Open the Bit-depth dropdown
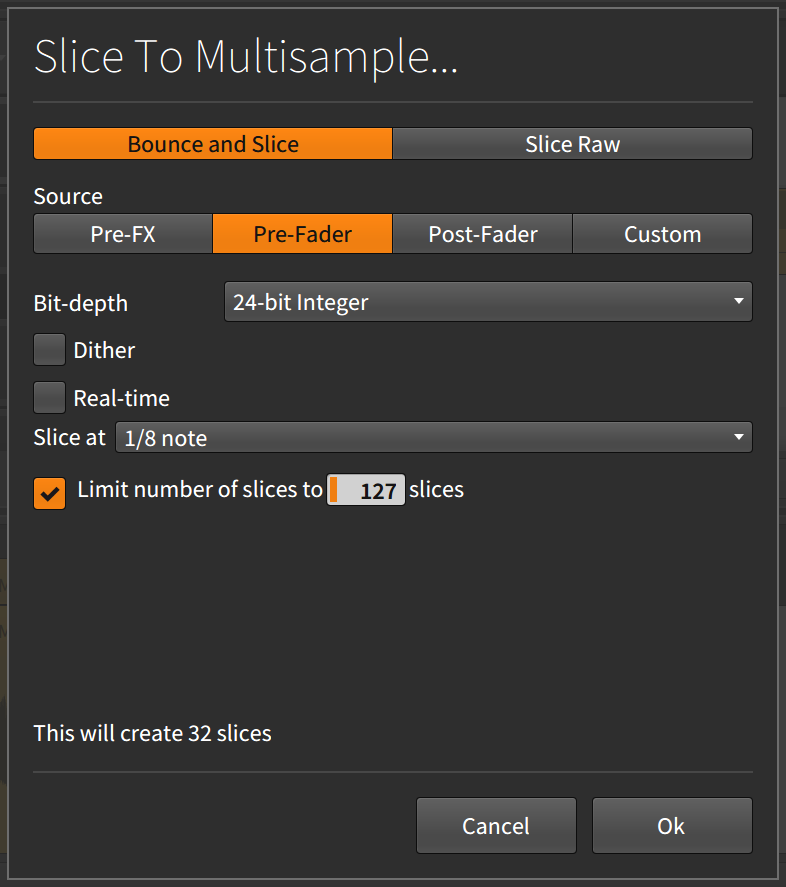Image resolution: width=786 pixels, height=887 pixels. (488, 301)
